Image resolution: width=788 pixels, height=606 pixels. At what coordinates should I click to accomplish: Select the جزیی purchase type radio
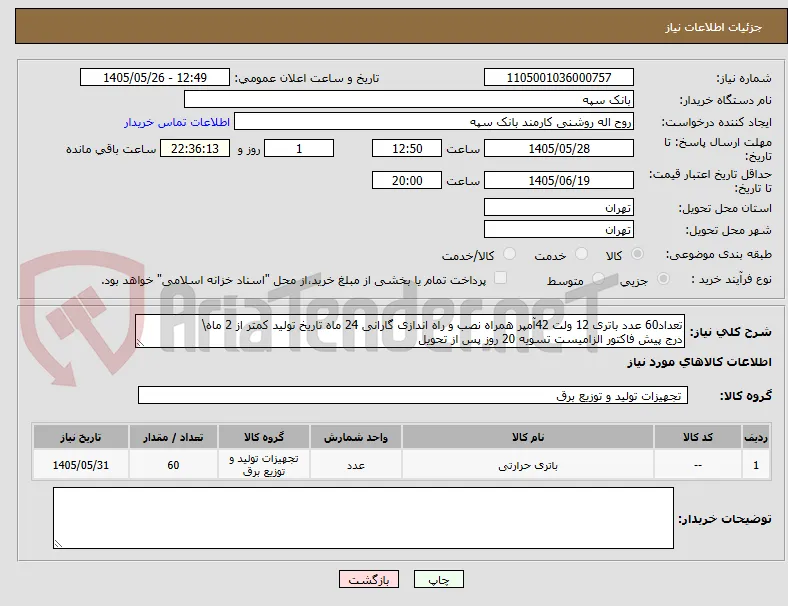663,278
